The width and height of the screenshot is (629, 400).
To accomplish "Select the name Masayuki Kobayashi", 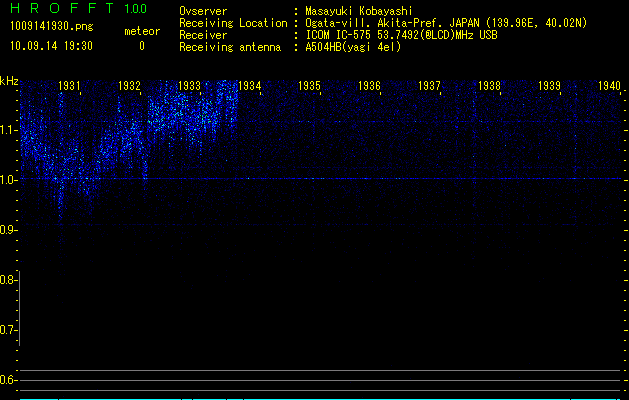I will click(359, 11).
